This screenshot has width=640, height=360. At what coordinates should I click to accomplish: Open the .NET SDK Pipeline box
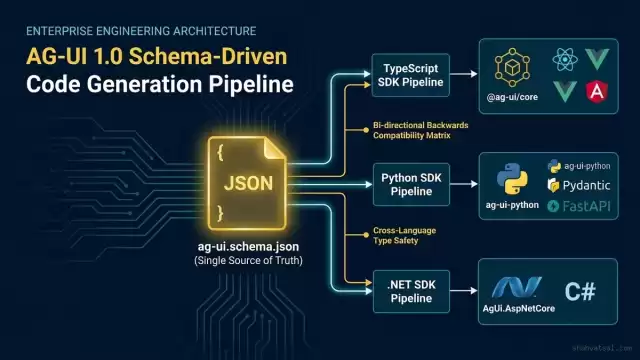point(411,291)
